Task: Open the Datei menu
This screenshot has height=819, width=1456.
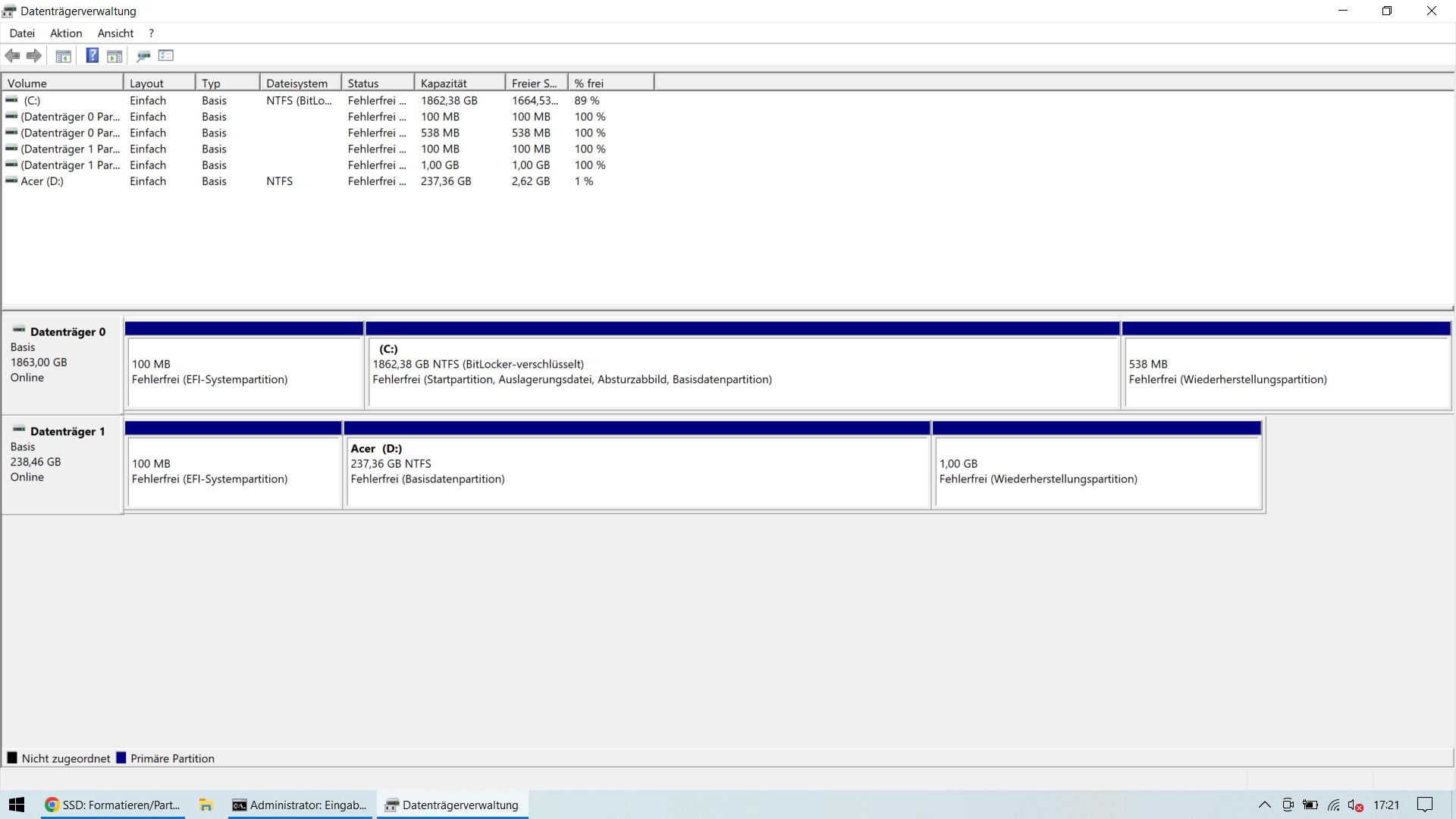Action: pos(22,33)
